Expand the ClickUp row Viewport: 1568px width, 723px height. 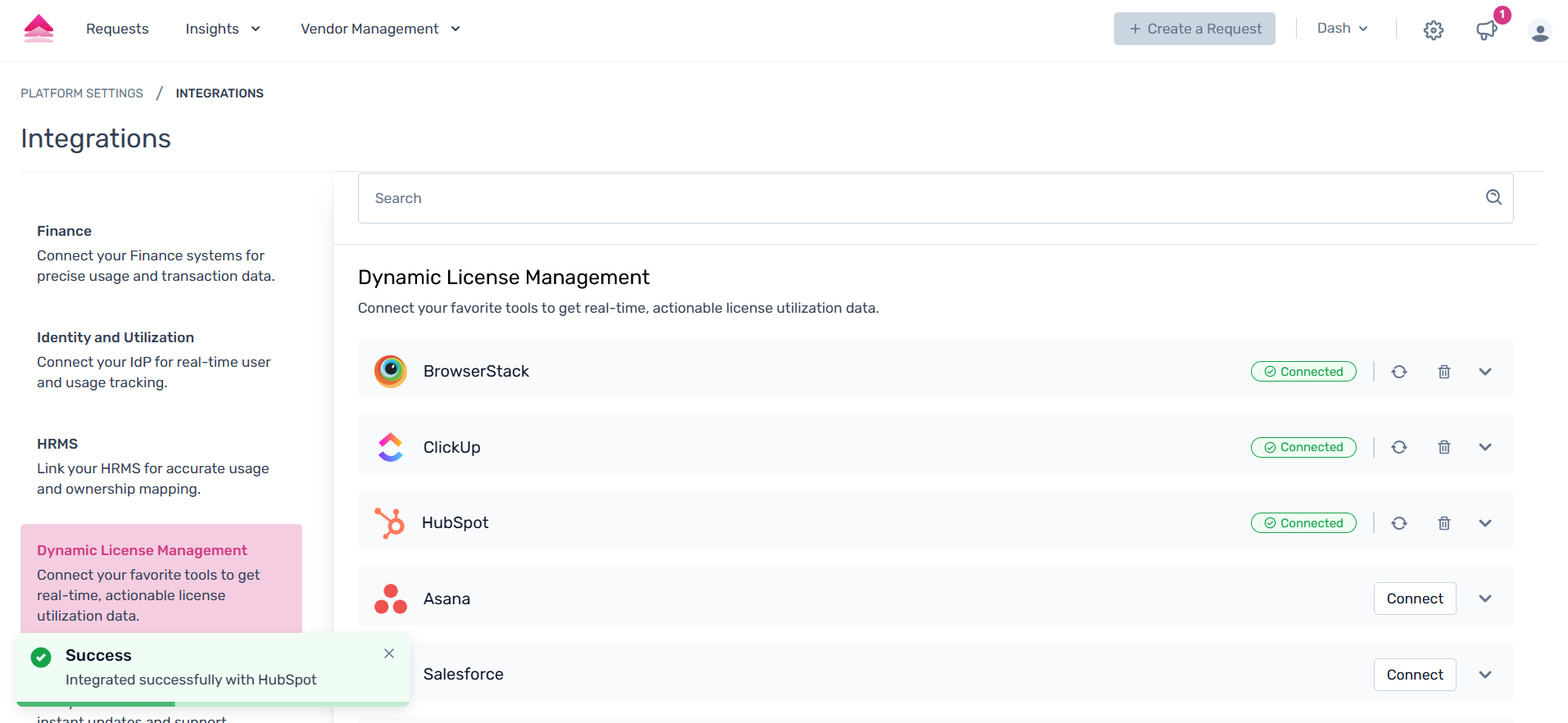(x=1485, y=447)
